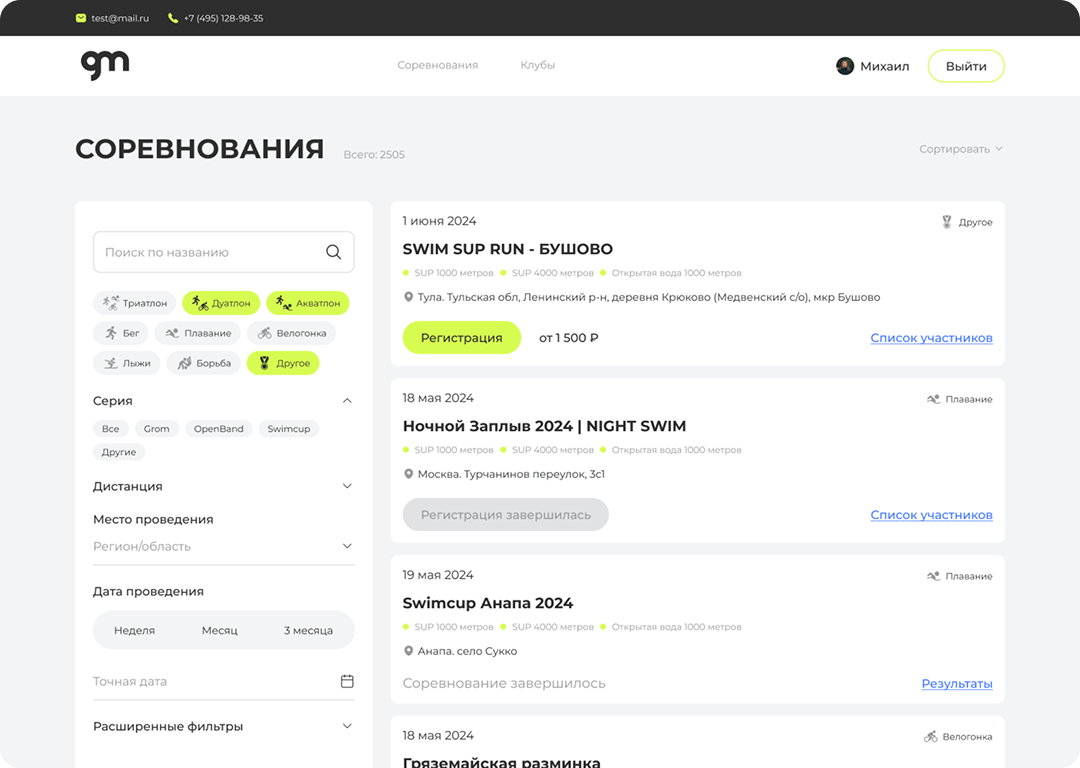Deselect the Дуатлон filter chip
This screenshot has height=768, width=1080.
(x=221, y=303)
